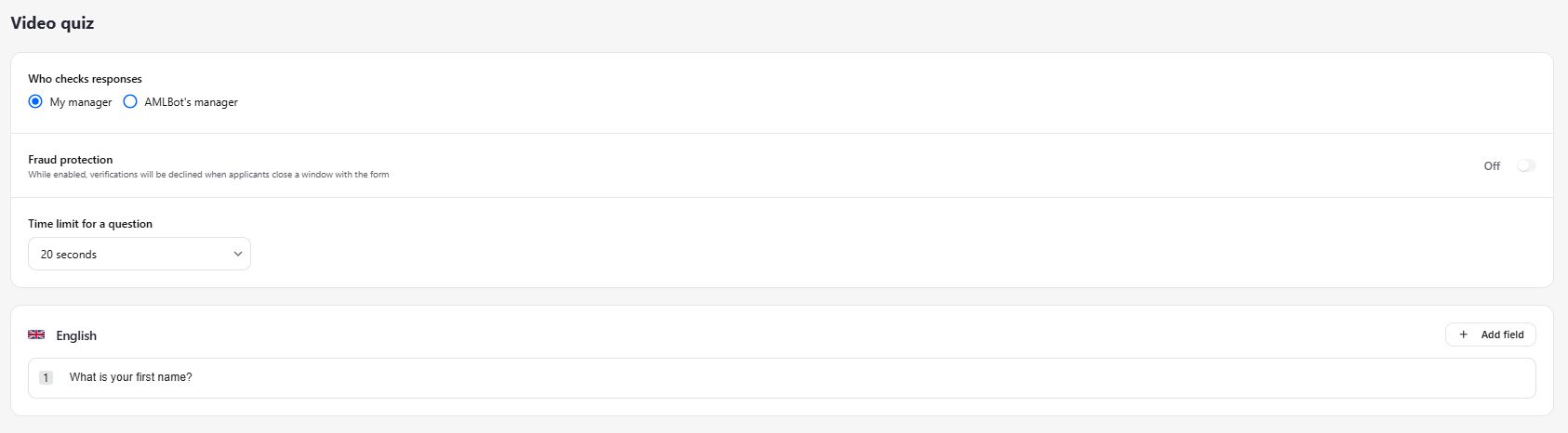Click the chevron arrow in time limit box
The height and width of the screenshot is (433, 1568).
[x=238, y=254]
